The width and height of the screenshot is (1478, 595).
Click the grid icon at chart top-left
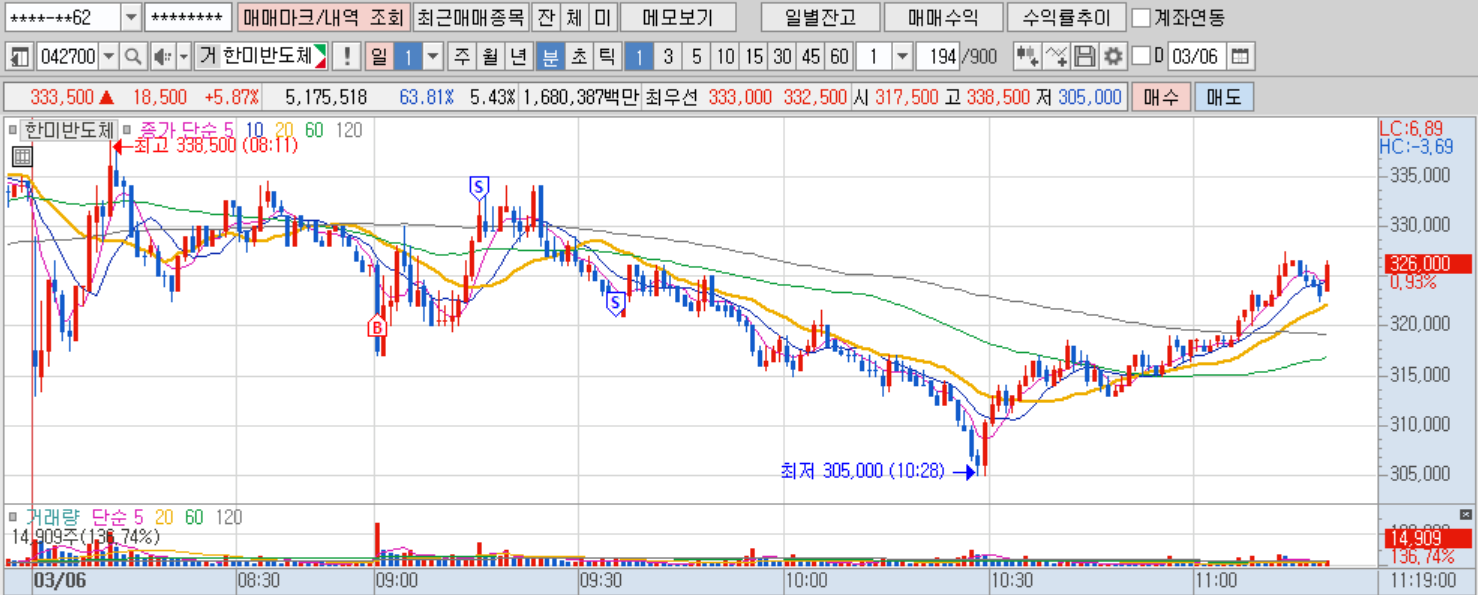pos(22,156)
